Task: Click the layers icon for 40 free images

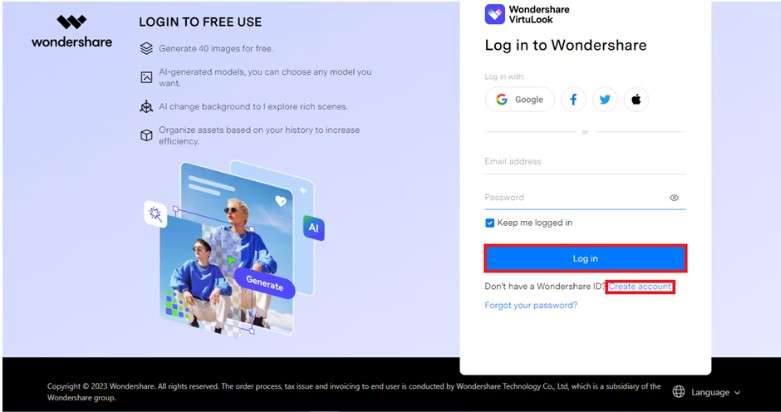Action: pos(146,48)
